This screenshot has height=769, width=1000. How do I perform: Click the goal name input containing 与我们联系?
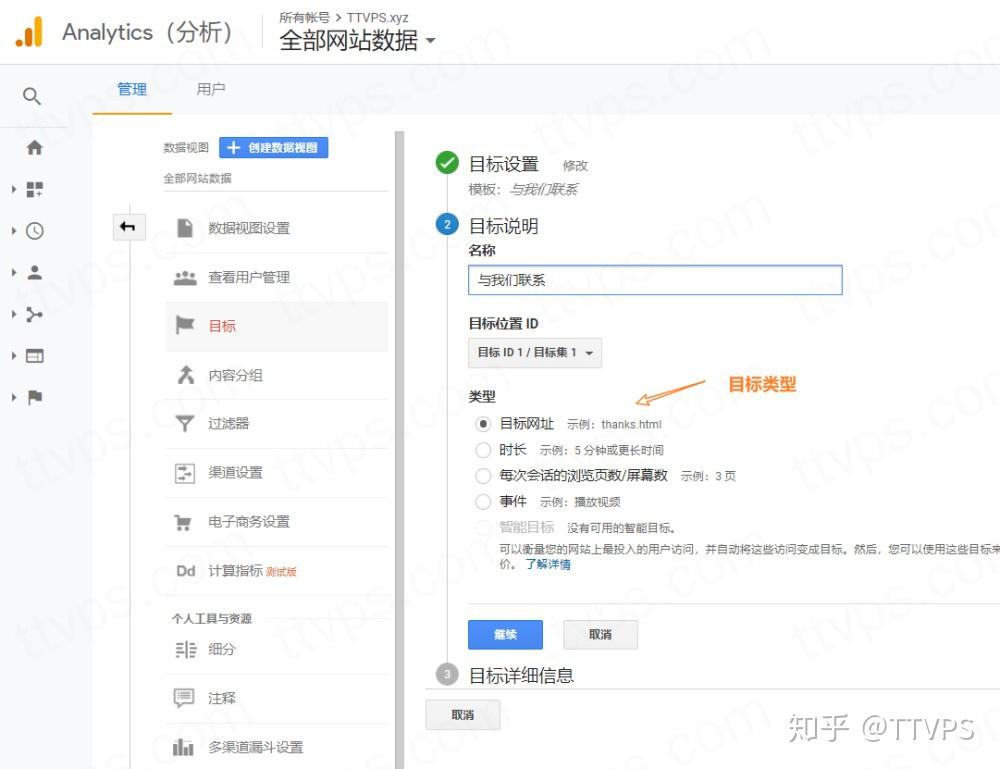655,280
